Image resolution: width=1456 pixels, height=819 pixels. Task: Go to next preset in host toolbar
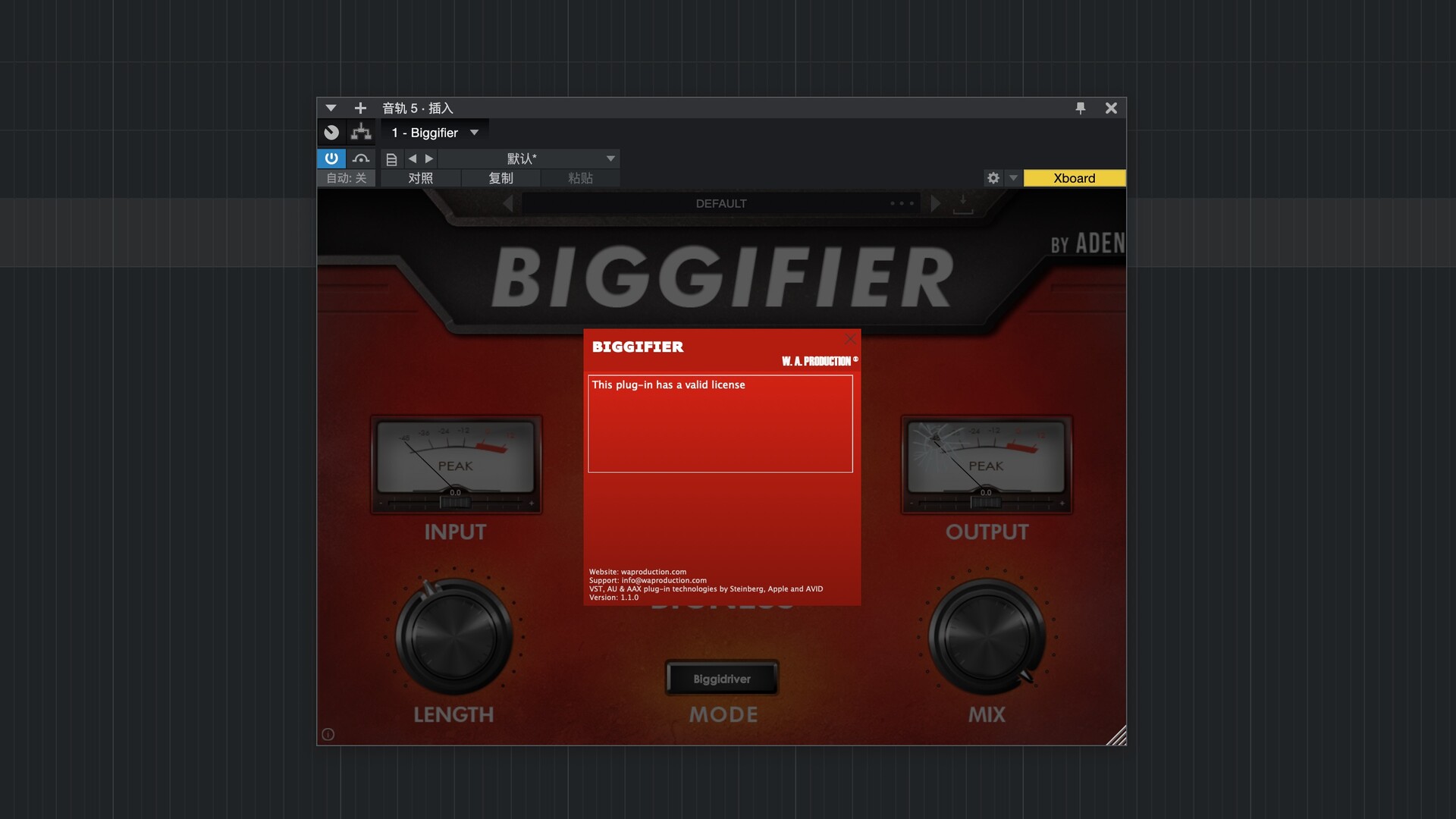coord(429,158)
